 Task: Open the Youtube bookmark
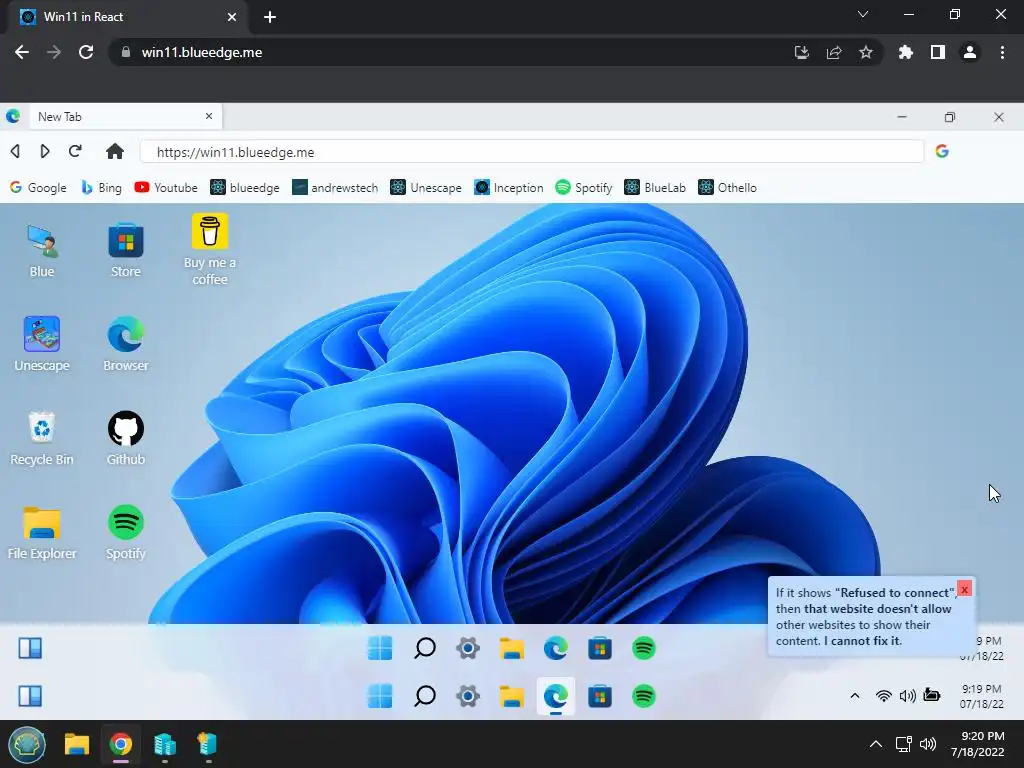(x=166, y=188)
